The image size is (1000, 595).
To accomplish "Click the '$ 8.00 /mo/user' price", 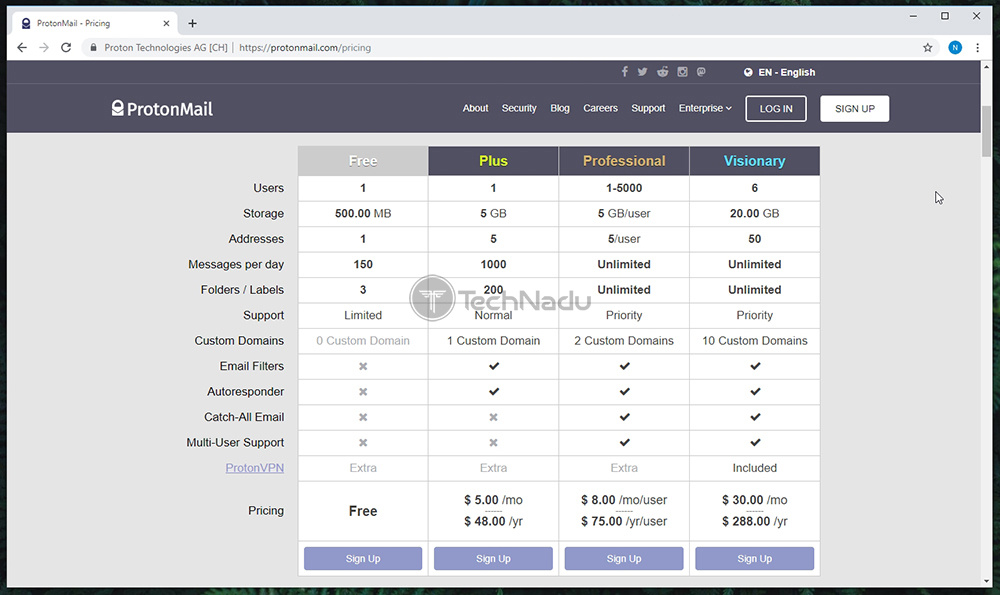I will (624, 500).
